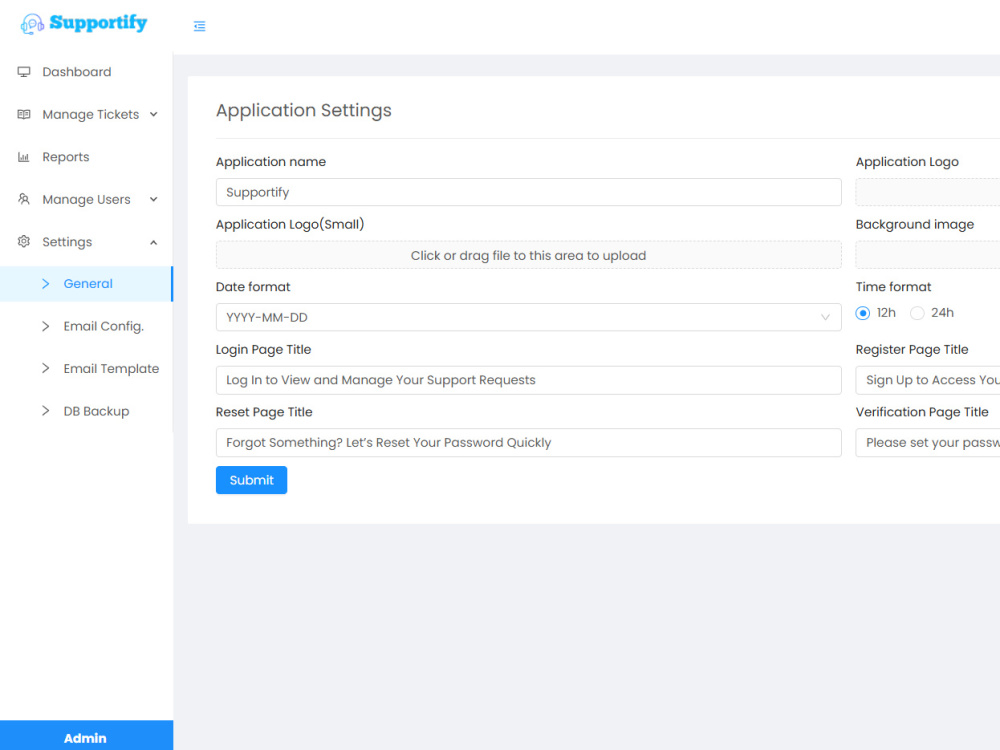Click the Manage Users people icon
Screen dimensions: 1000x750
click(24, 199)
